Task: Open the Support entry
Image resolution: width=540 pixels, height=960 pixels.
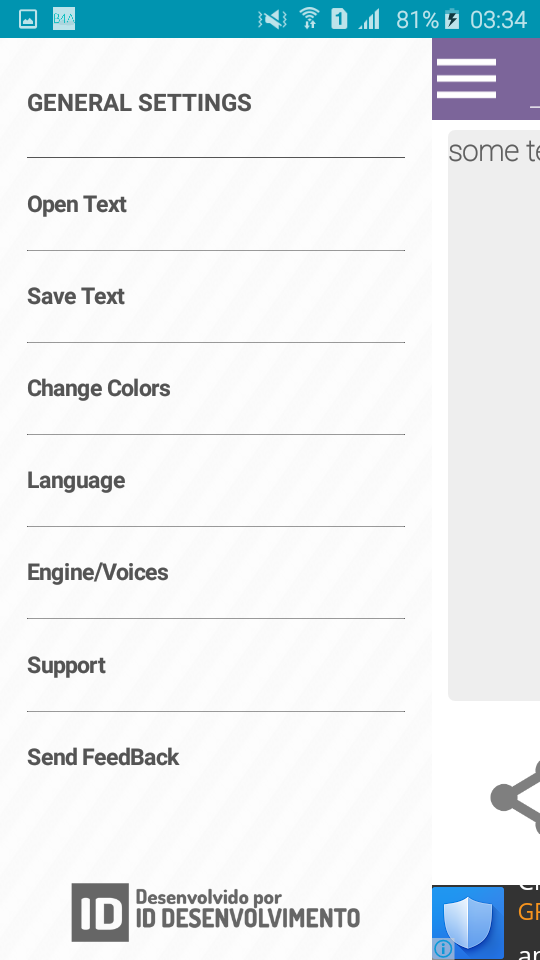Action: click(x=216, y=665)
